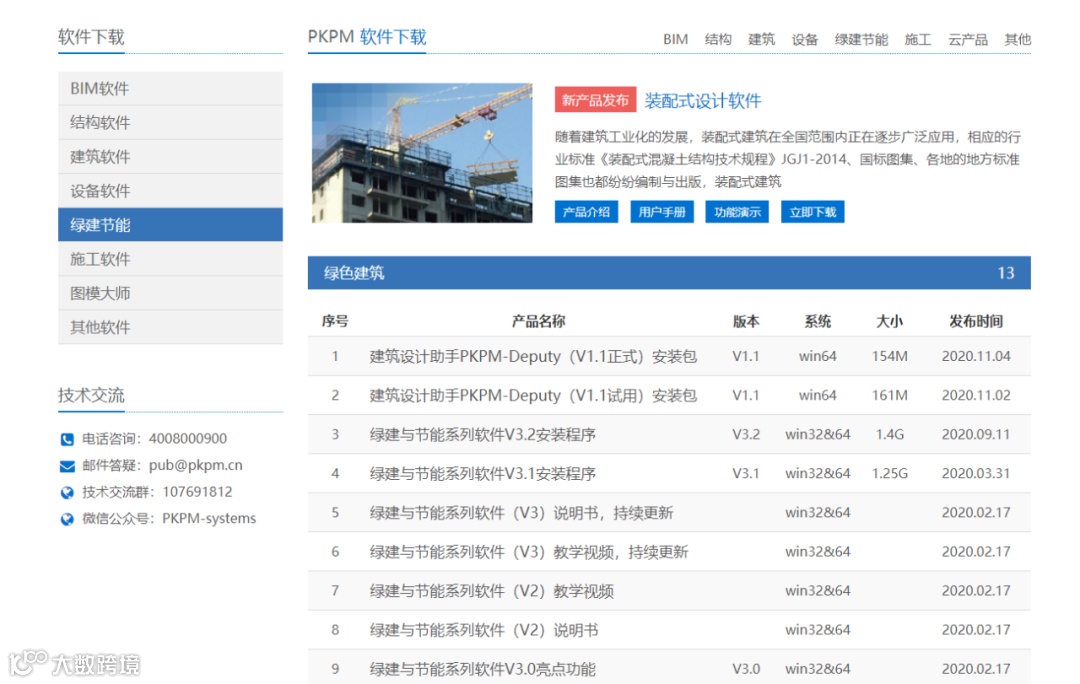Click the 序号 column header
Image resolution: width=1080 pixels, height=684 pixels.
tap(335, 321)
